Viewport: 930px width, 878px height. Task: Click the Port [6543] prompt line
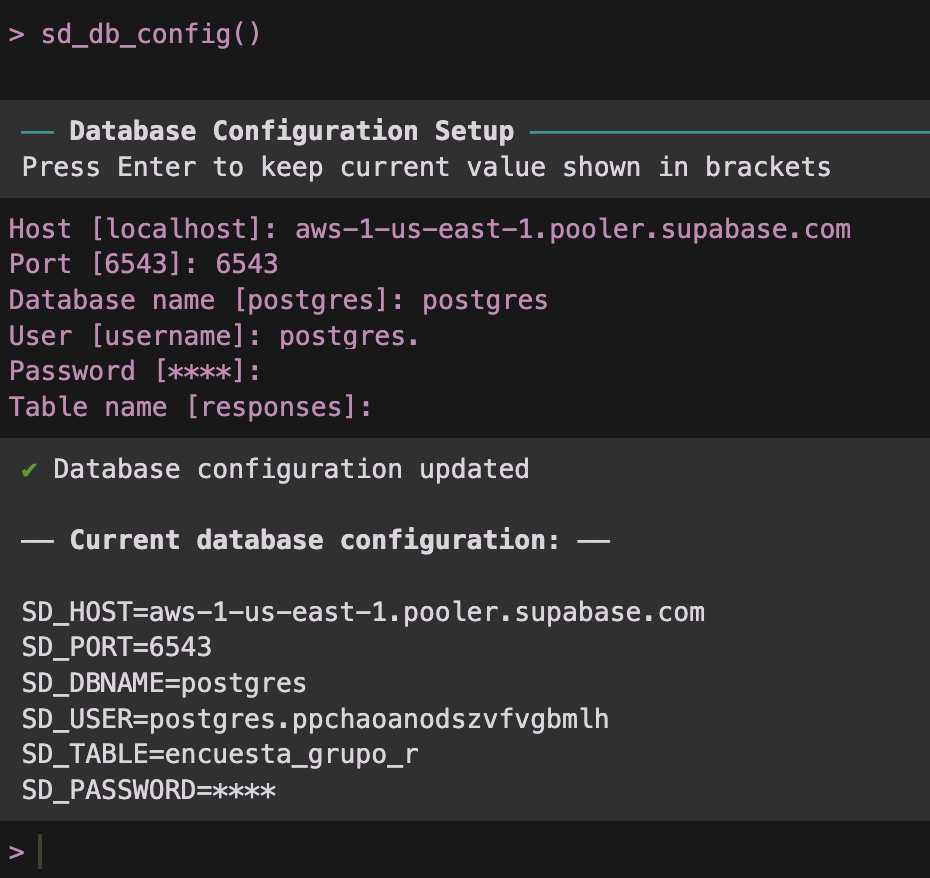pyautogui.click(x=143, y=264)
